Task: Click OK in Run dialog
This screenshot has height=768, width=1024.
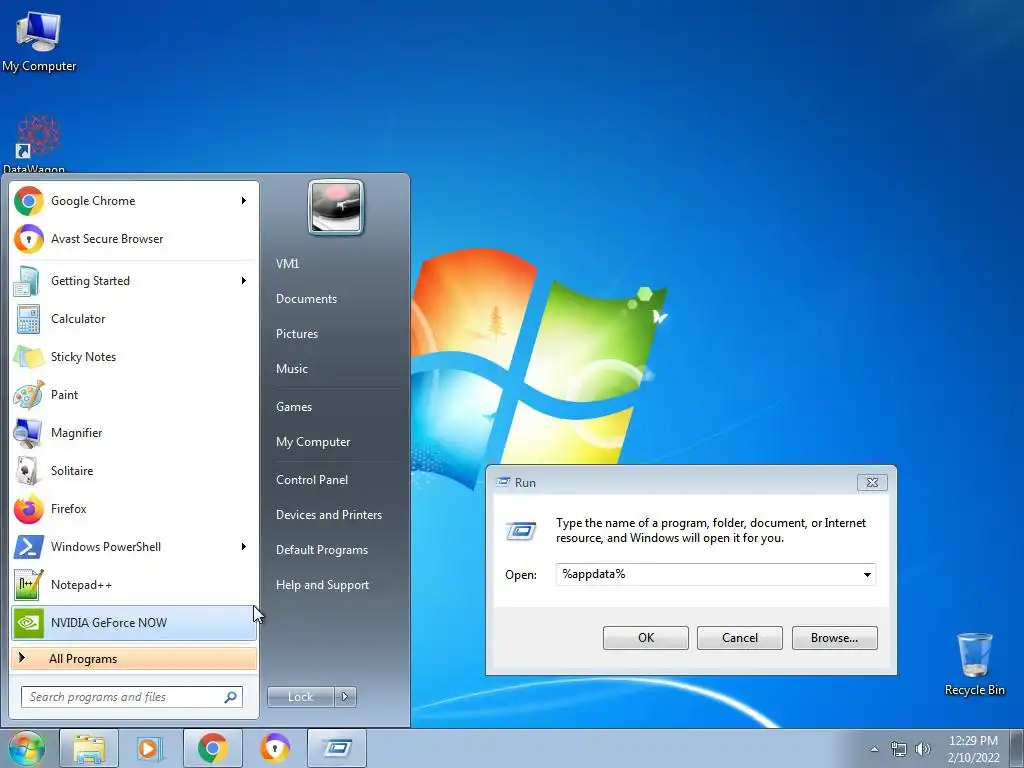Action: tap(646, 638)
